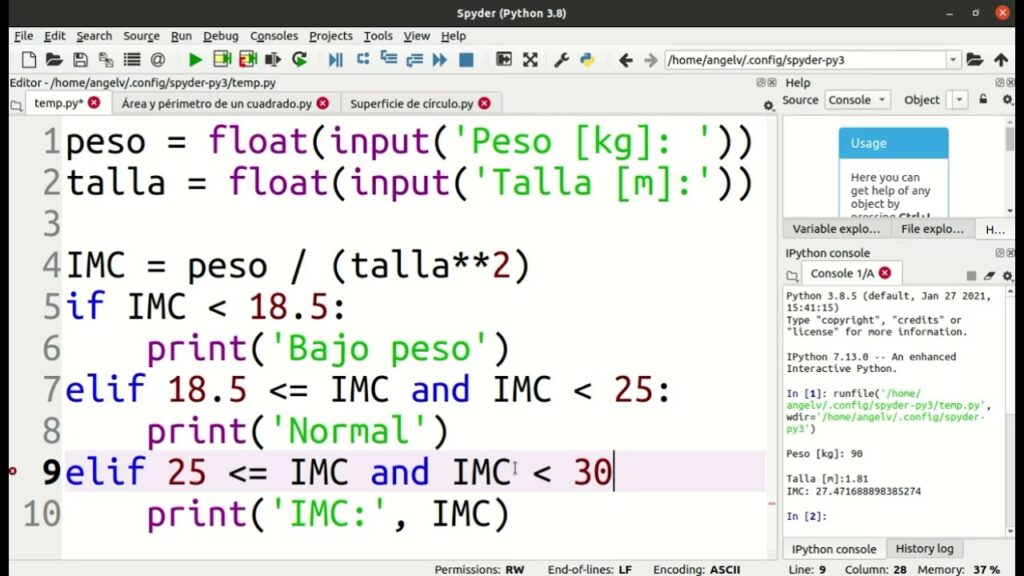Open the PYTHONPATH manager Python icon

(x=587, y=60)
